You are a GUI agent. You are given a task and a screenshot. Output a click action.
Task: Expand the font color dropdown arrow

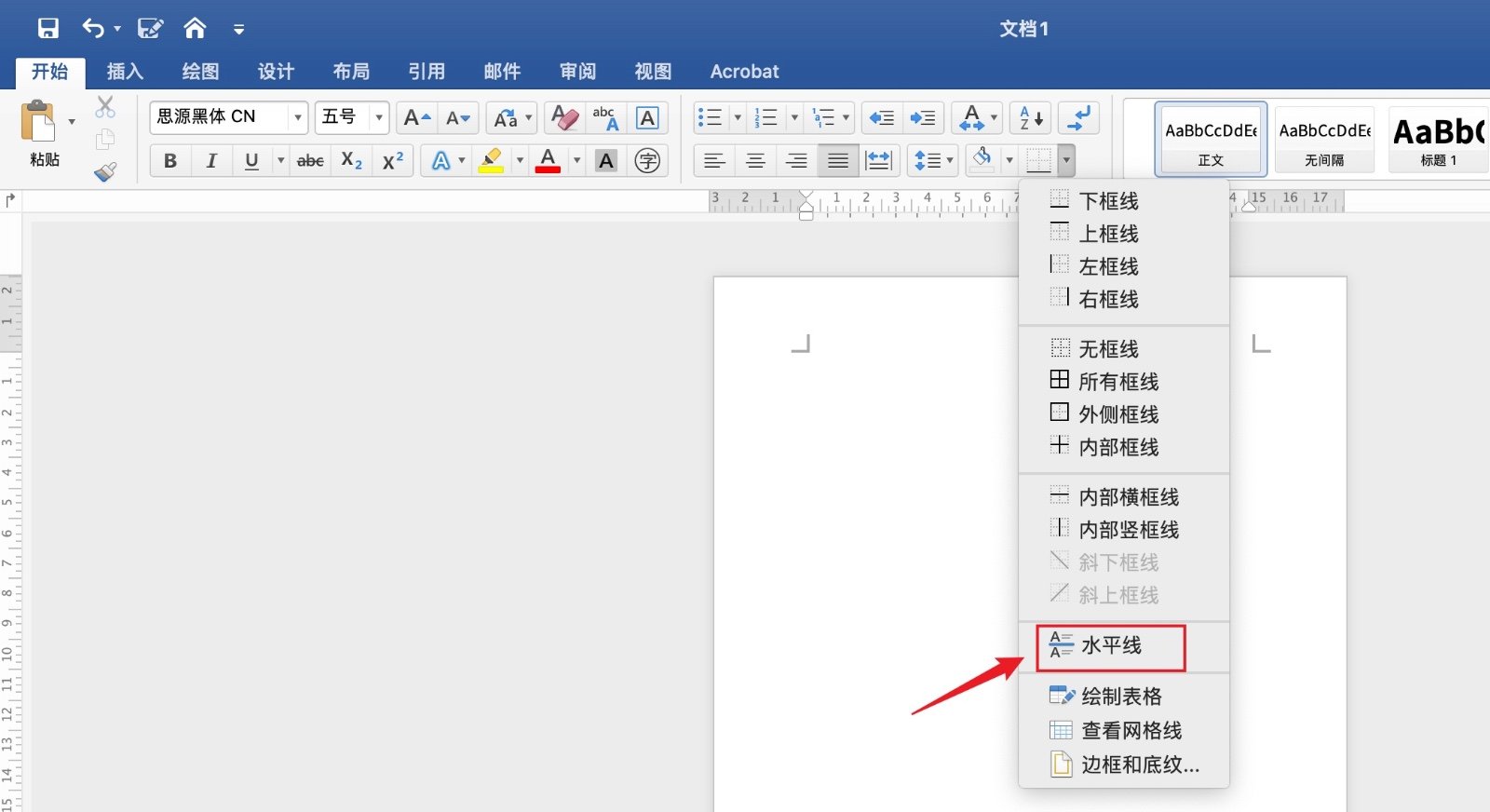tap(576, 160)
